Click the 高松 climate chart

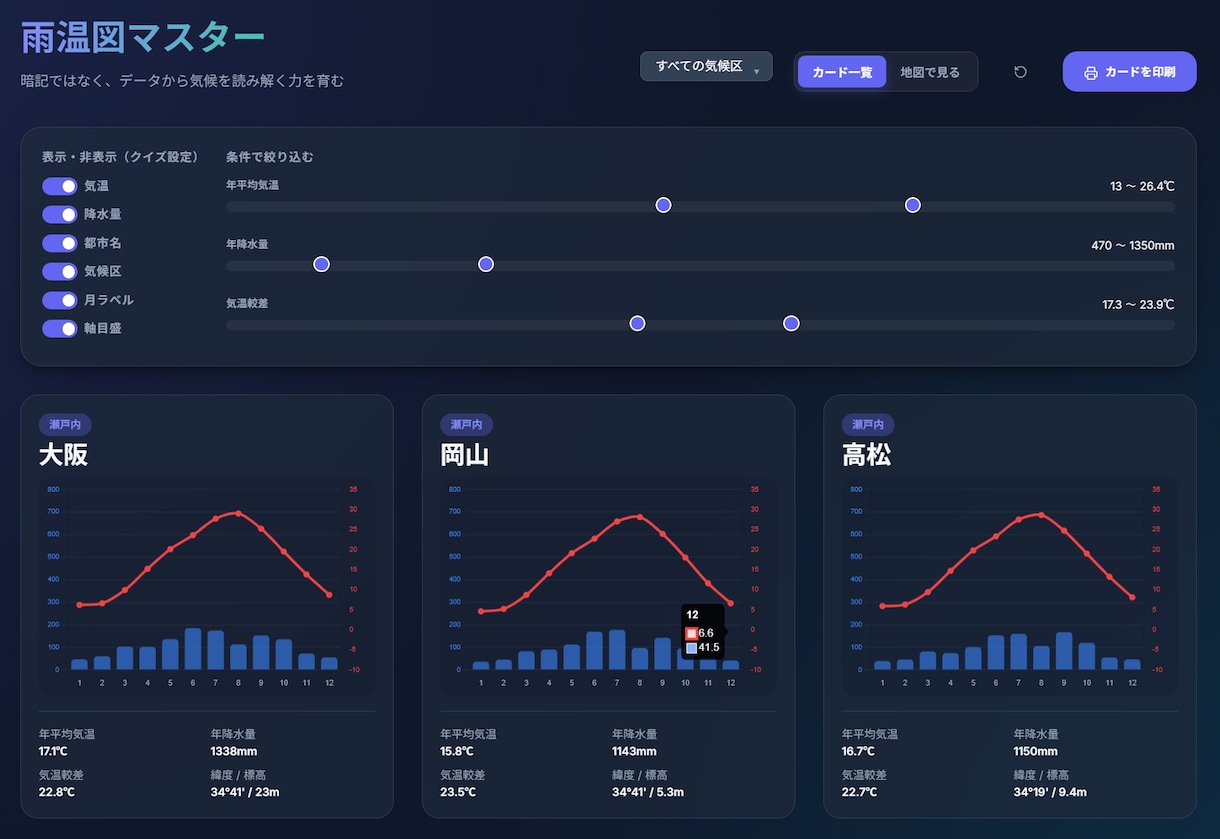tap(1010, 587)
